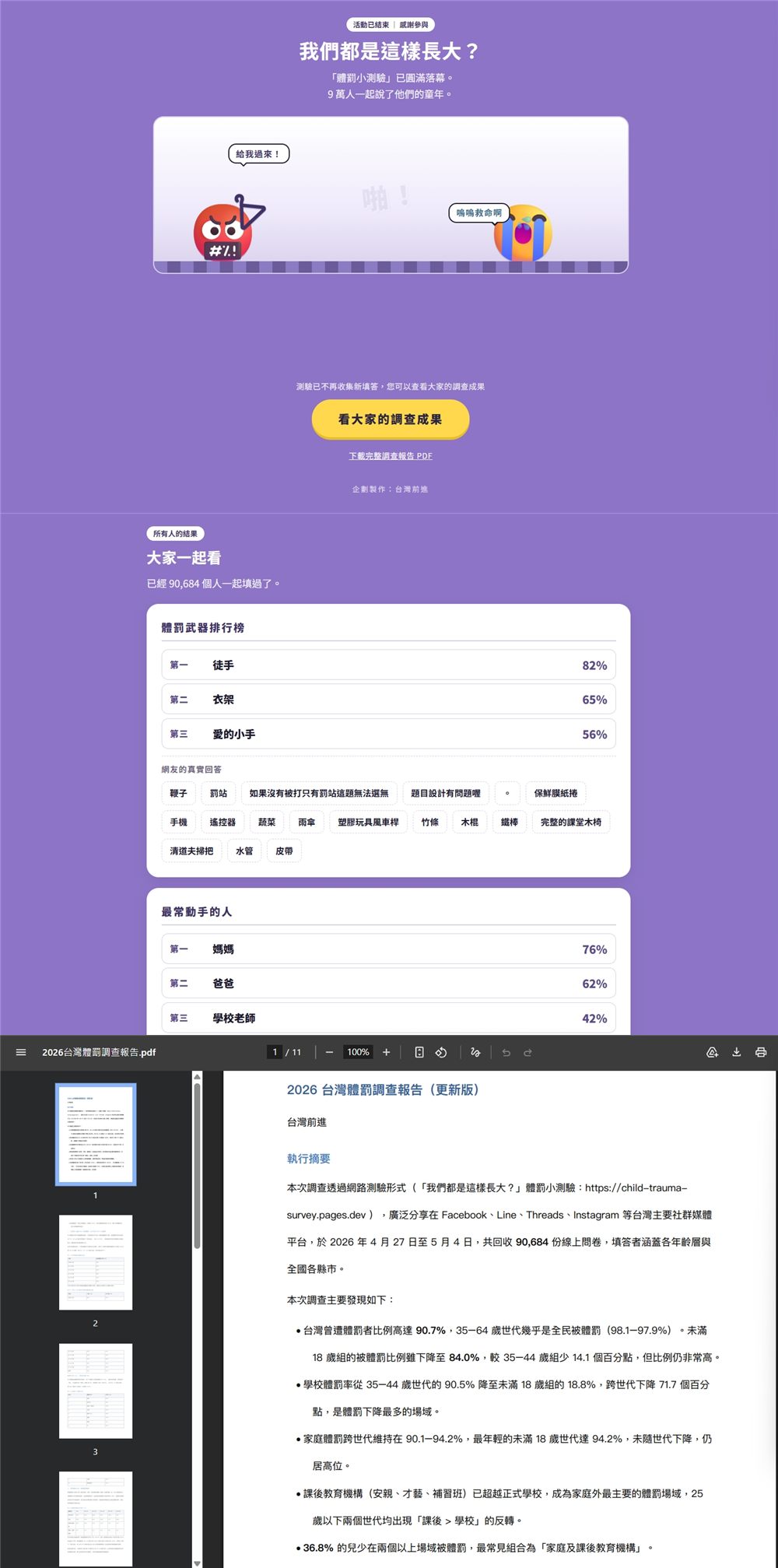The height and width of the screenshot is (1568, 778).
Task: Click the page number field showing 1
Action: coord(275,1052)
